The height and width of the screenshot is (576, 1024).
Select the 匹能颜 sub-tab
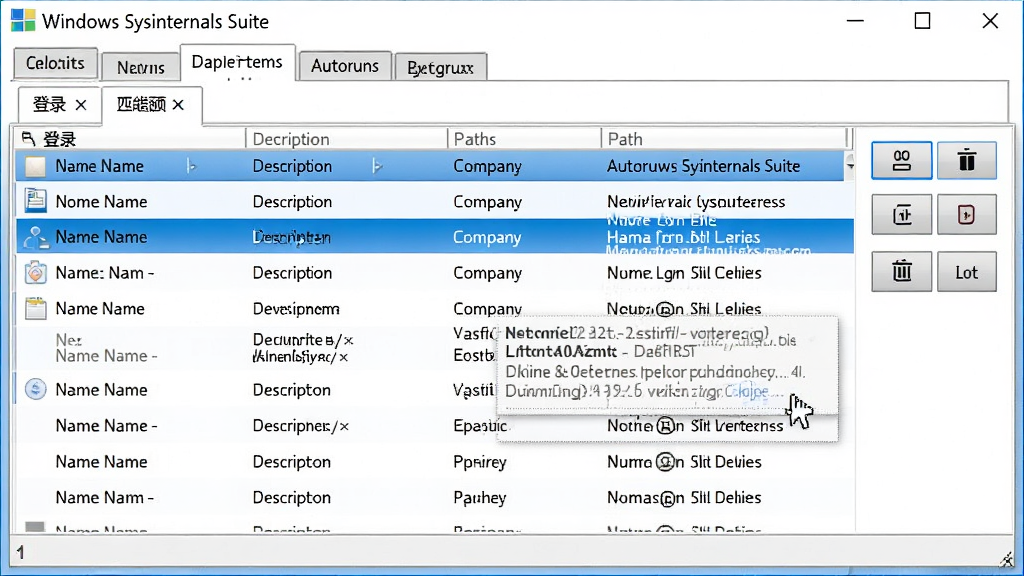[141, 104]
